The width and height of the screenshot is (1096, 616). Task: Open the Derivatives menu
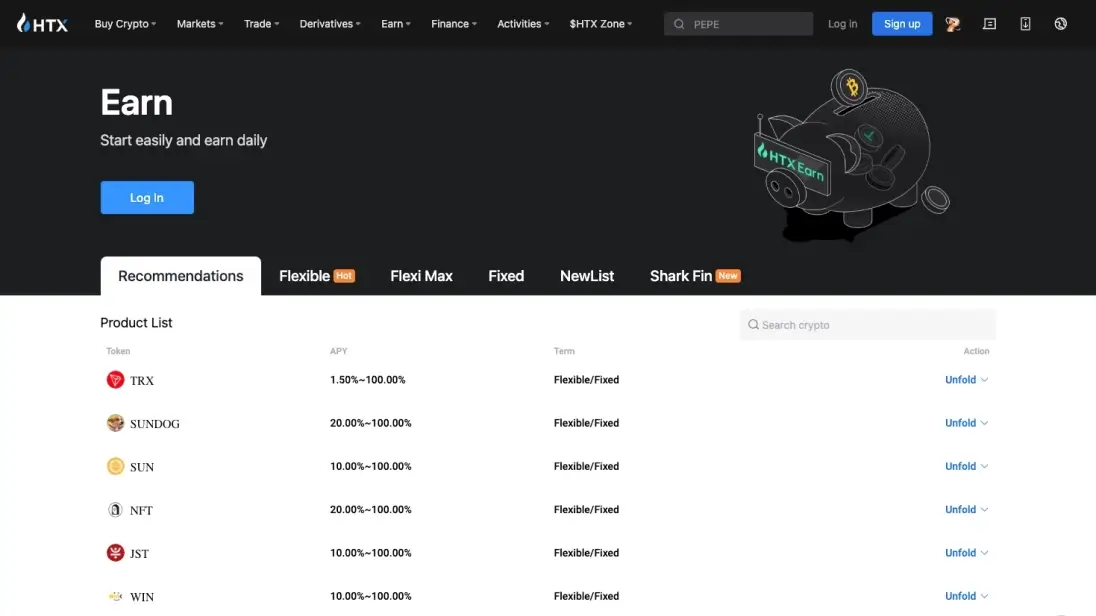click(x=330, y=24)
